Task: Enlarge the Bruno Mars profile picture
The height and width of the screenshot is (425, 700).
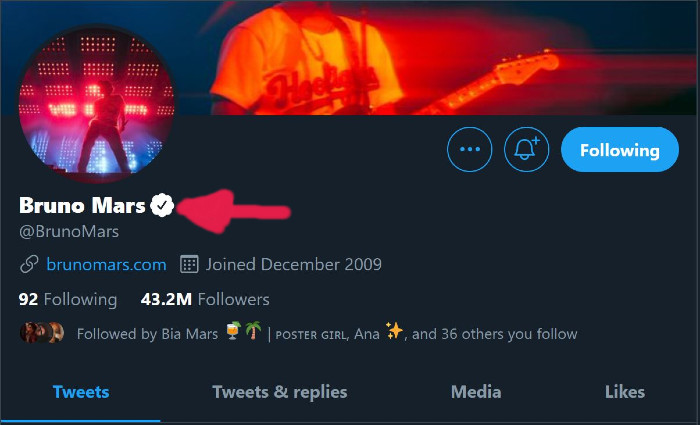Action: click(x=96, y=103)
